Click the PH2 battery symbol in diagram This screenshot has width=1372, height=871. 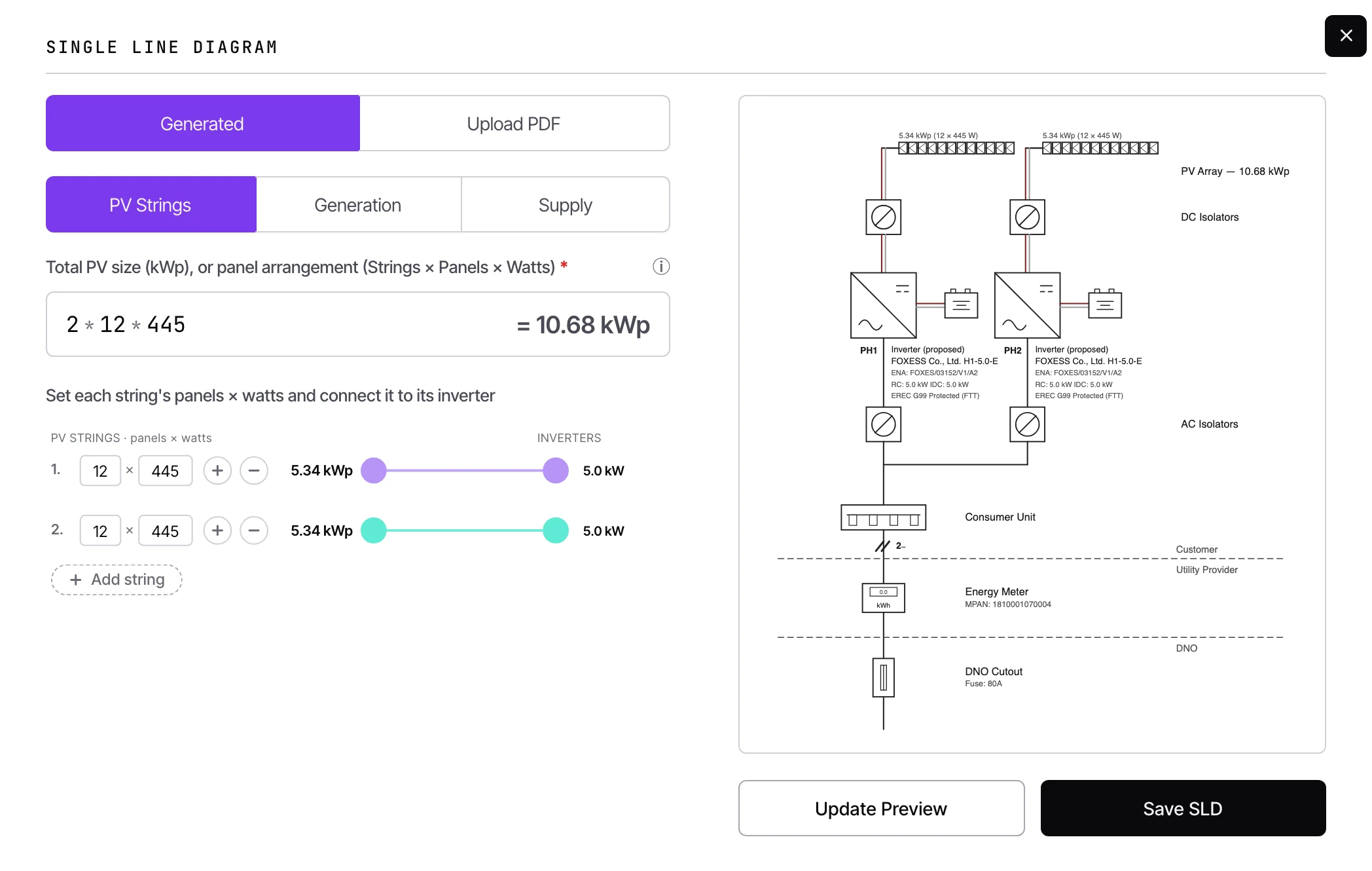(x=1105, y=304)
